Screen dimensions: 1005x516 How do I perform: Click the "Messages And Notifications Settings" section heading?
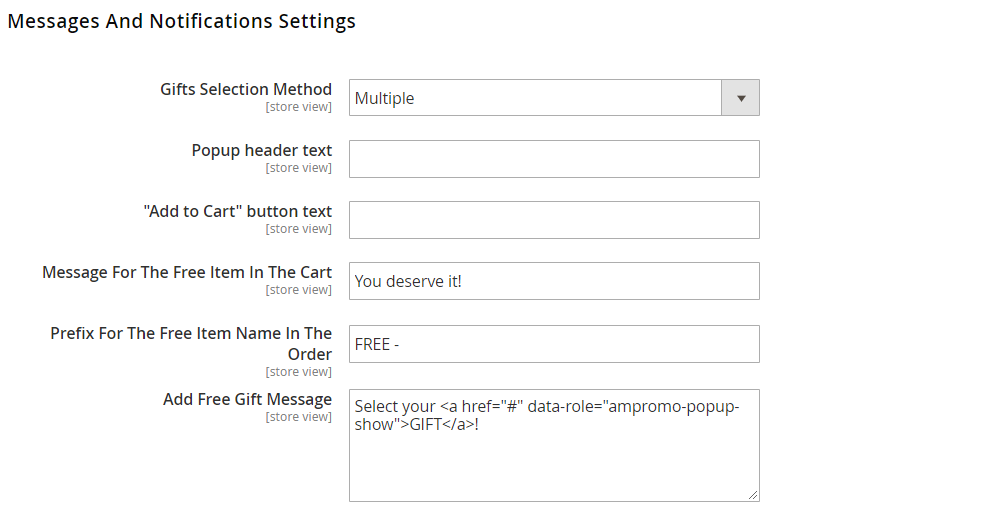coord(181,21)
